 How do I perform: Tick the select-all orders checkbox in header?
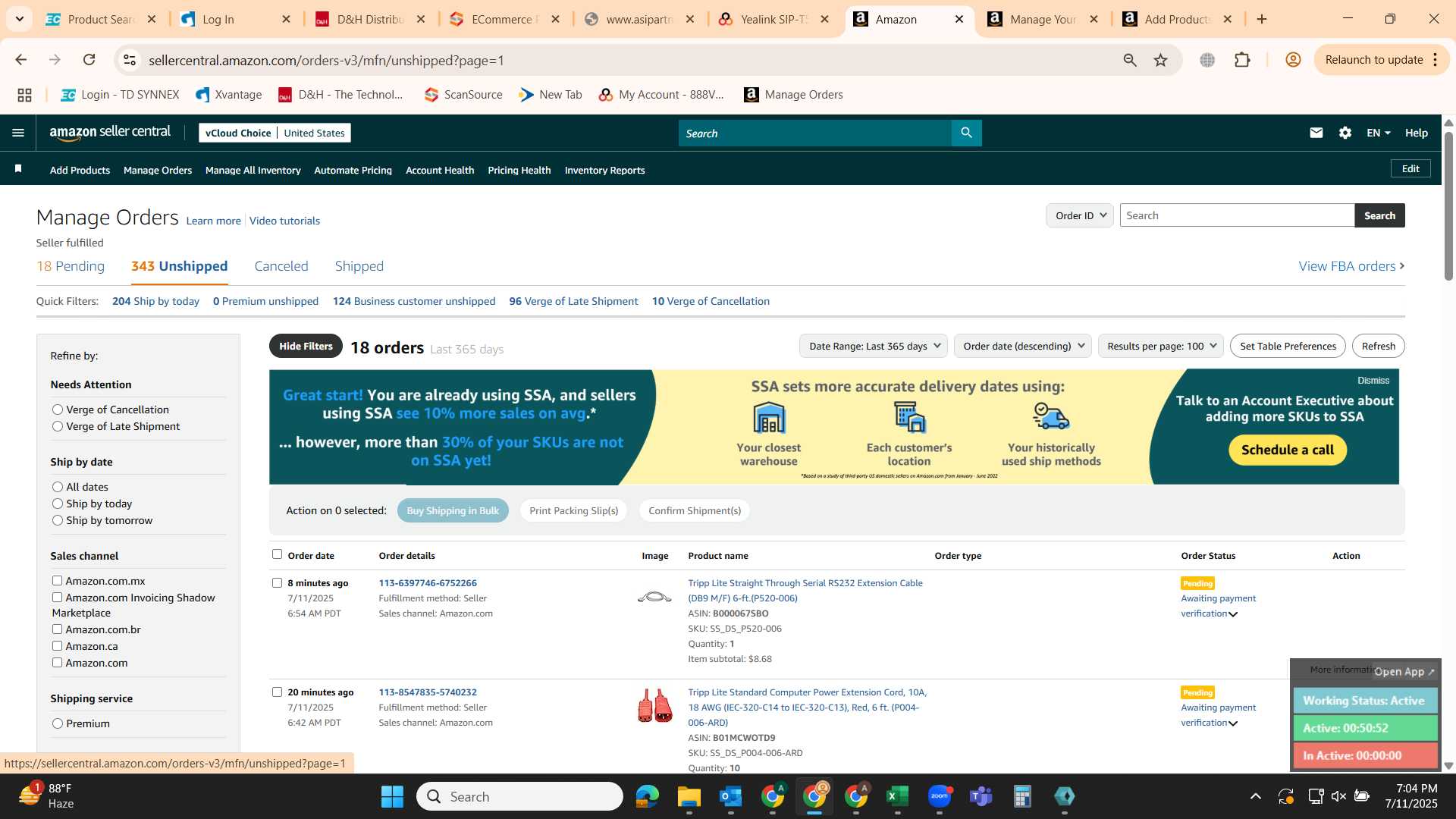[x=277, y=554]
